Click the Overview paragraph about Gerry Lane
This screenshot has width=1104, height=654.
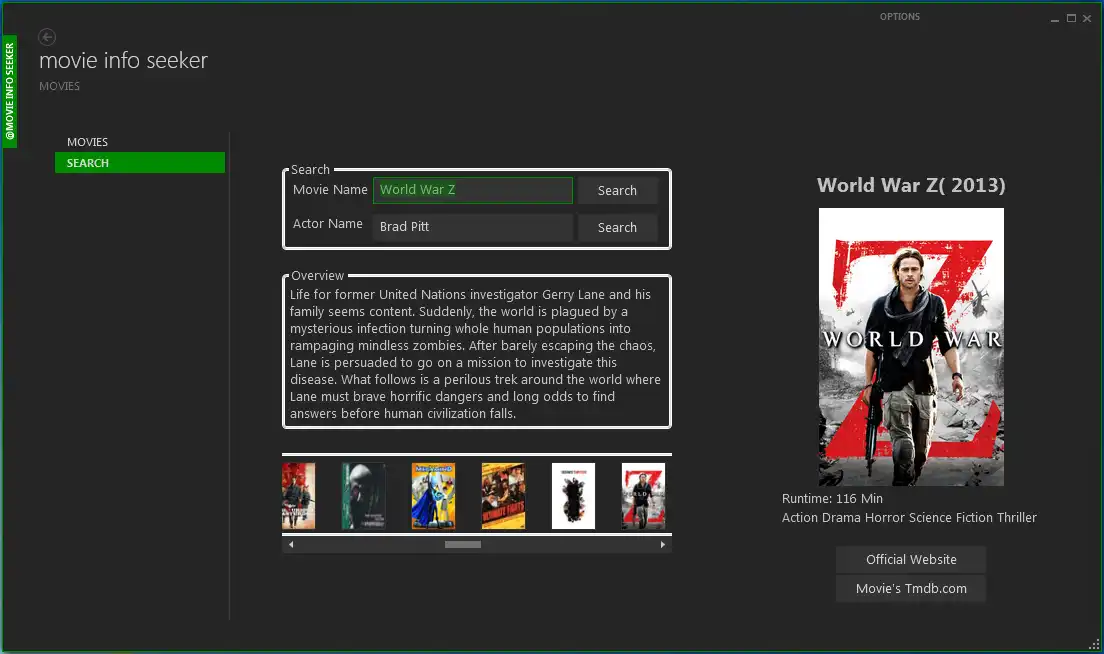pos(475,354)
